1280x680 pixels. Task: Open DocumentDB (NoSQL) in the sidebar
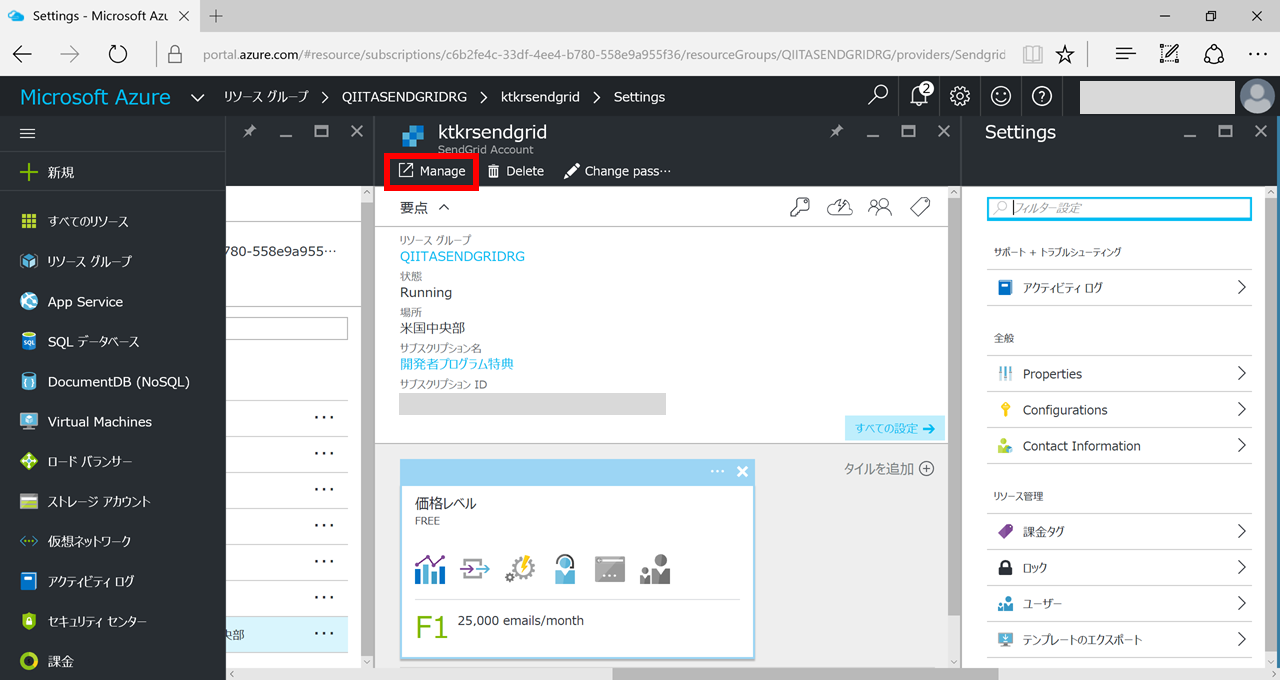113,381
